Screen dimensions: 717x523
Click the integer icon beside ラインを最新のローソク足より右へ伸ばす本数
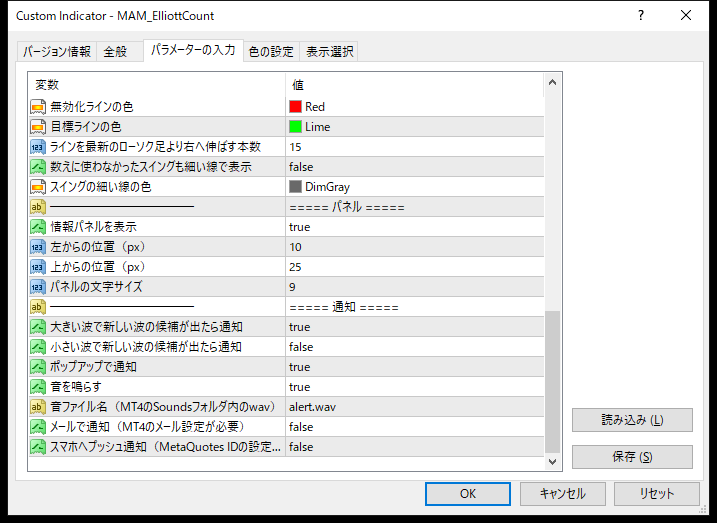coord(38,147)
